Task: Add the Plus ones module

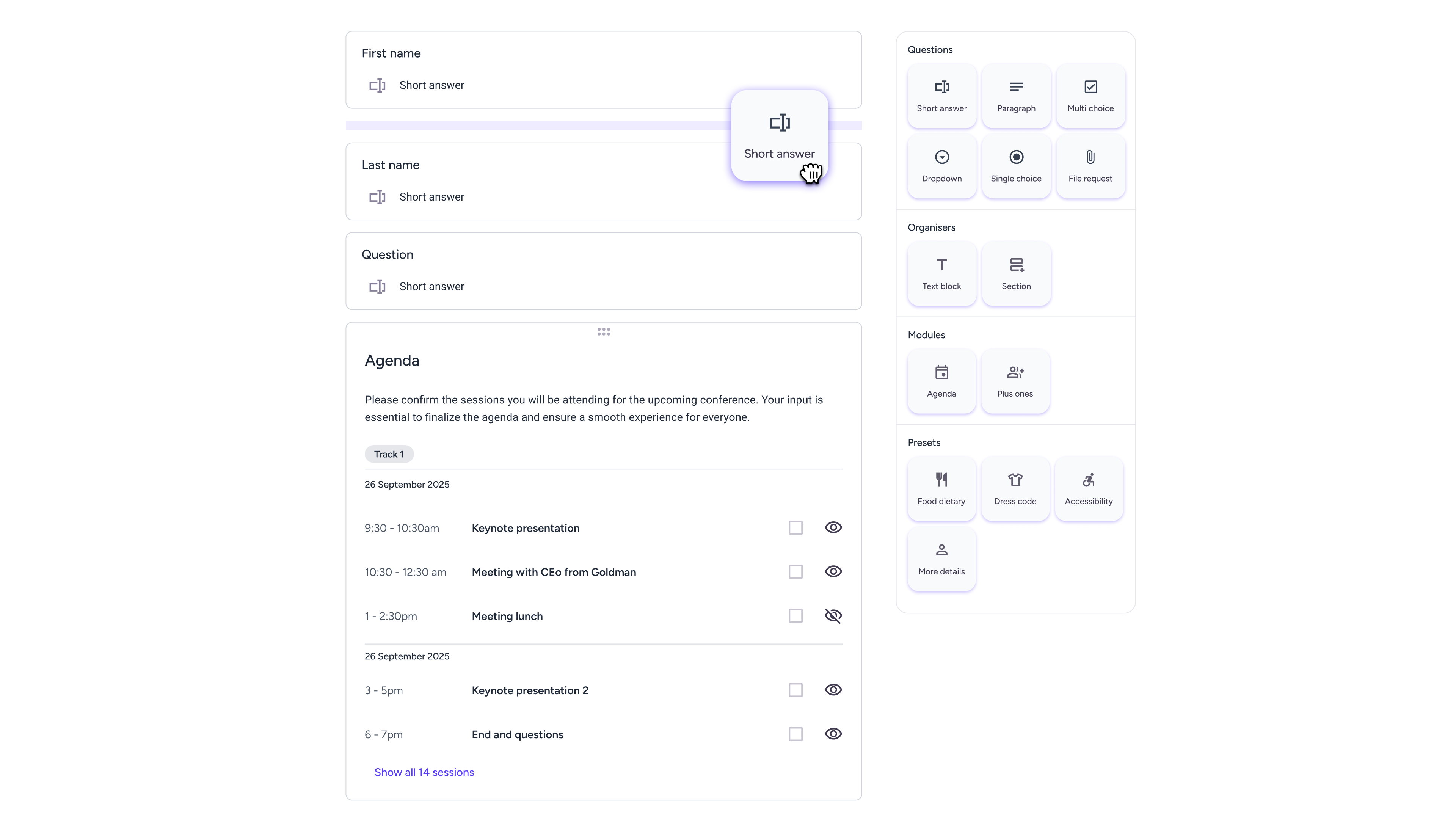Action: (1015, 381)
